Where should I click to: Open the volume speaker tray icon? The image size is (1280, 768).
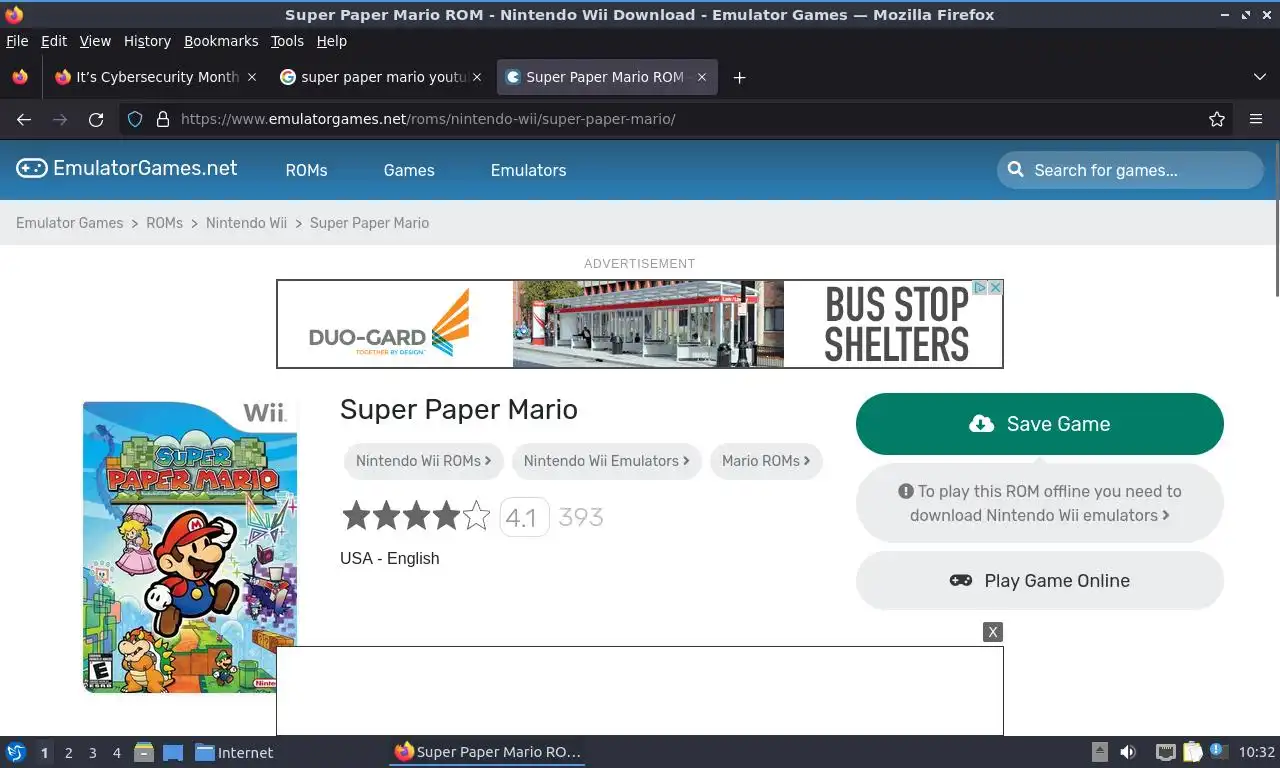(1128, 752)
